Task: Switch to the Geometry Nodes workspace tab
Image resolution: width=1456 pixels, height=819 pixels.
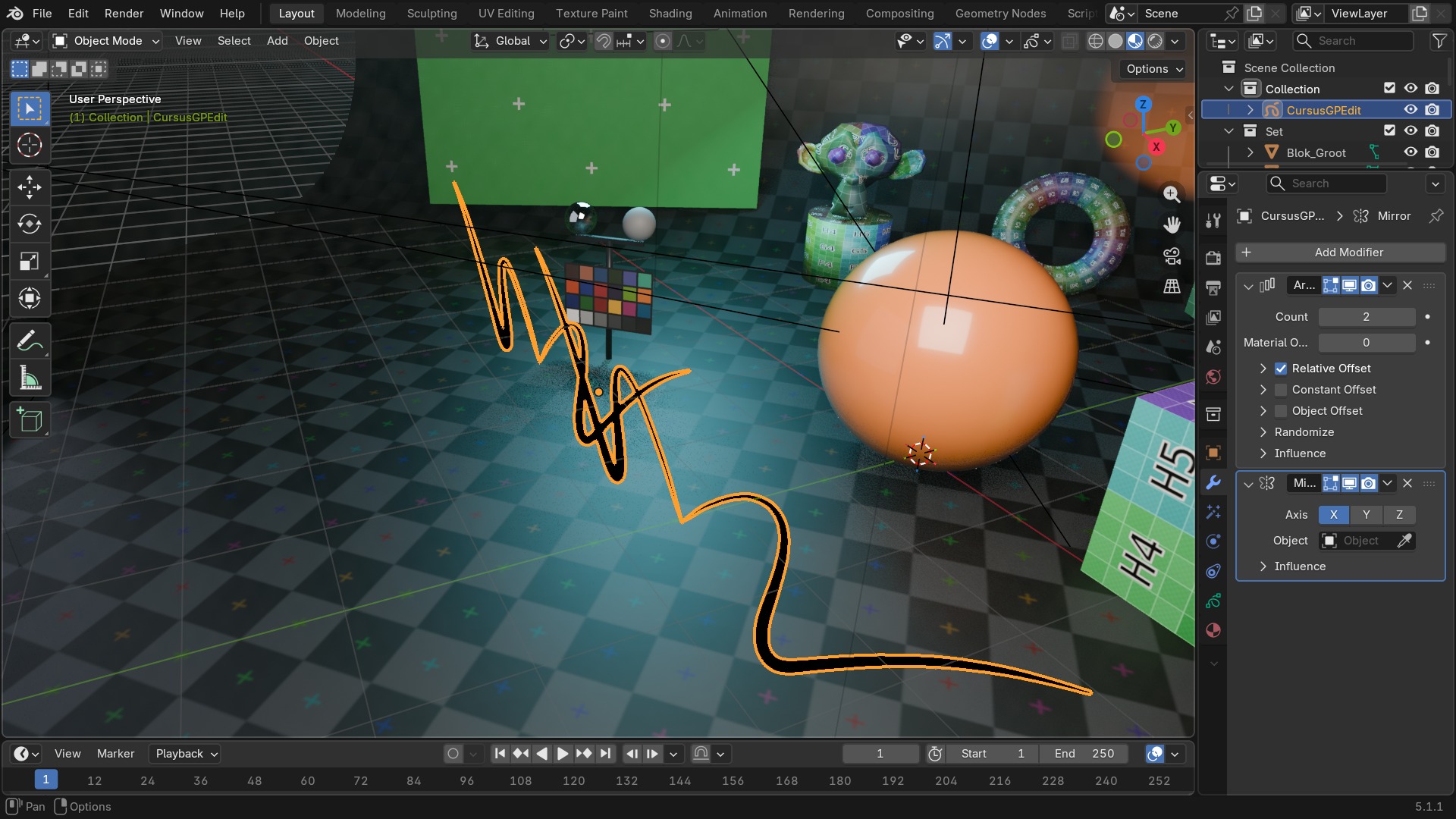Action: (1000, 14)
